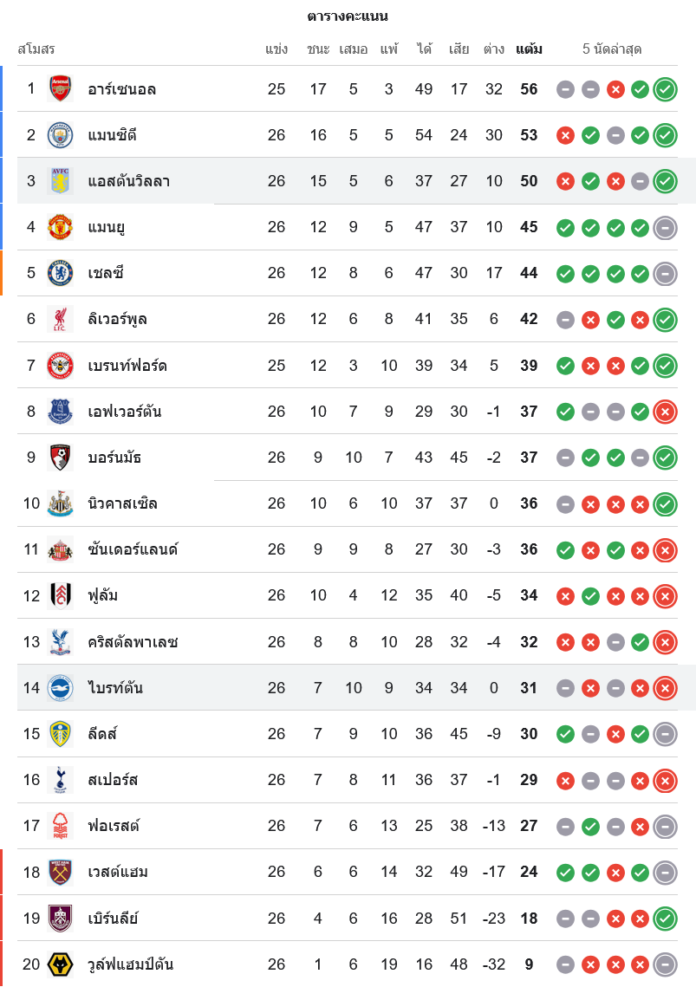Open the เบรนท์ฟอร์ด team link
The width and height of the screenshot is (696, 1000).
pyautogui.click(x=127, y=365)
